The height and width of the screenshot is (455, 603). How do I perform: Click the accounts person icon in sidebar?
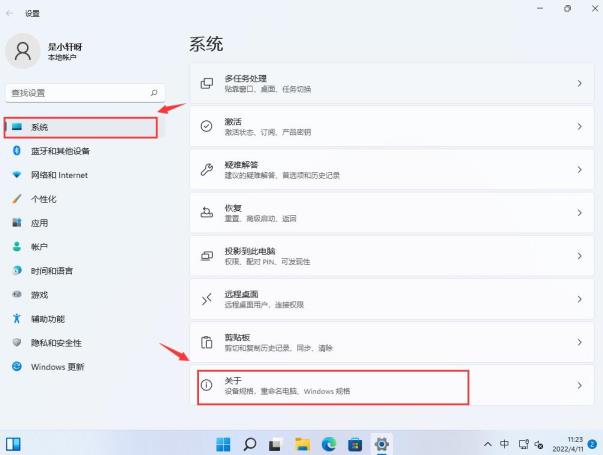(17, 247)
